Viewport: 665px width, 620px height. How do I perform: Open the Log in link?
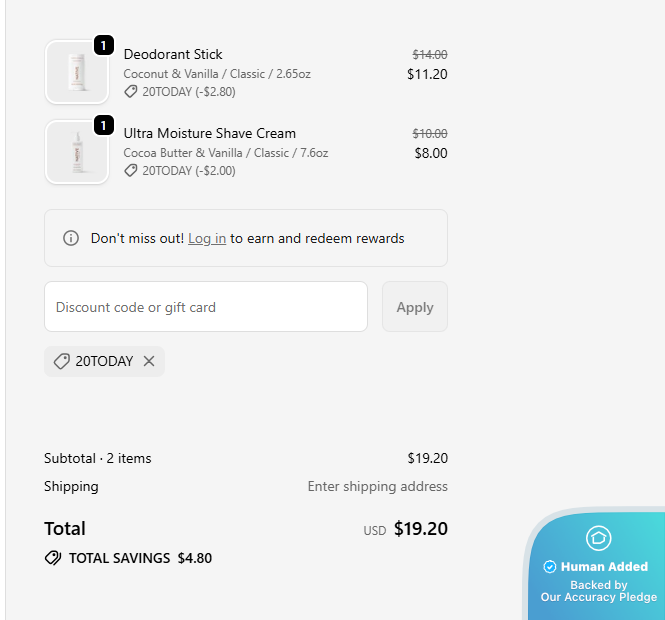click(x=207, y=238)
